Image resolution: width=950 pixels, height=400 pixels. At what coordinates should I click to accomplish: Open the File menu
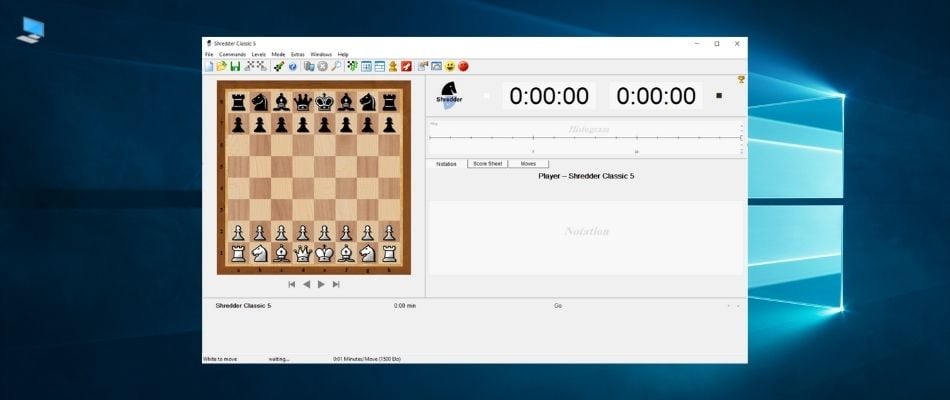209,55
